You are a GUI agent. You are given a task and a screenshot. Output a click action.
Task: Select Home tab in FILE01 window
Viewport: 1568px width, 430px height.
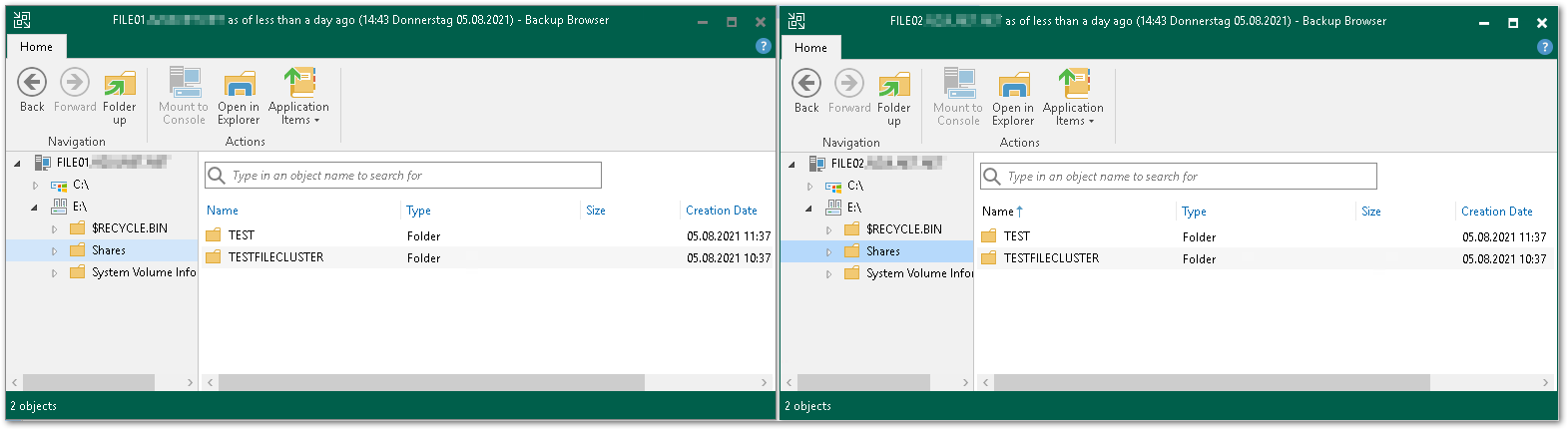point(36,47)
